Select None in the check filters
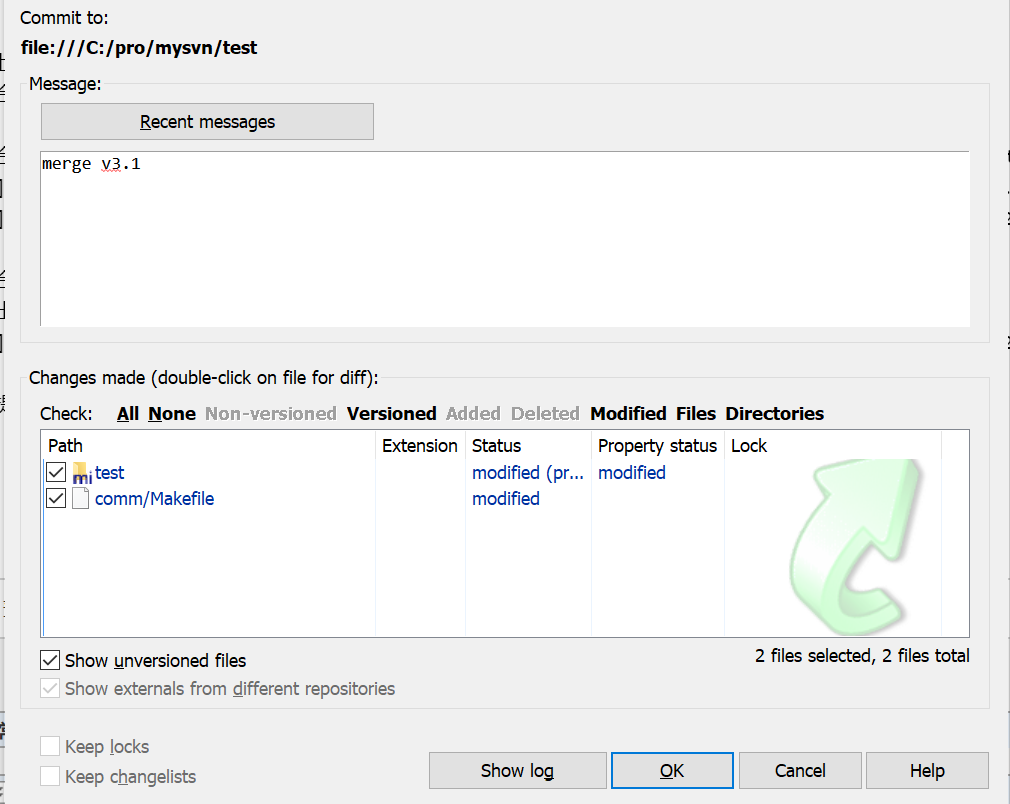Viewport: 1010px width, 804px height. (172, 414)
